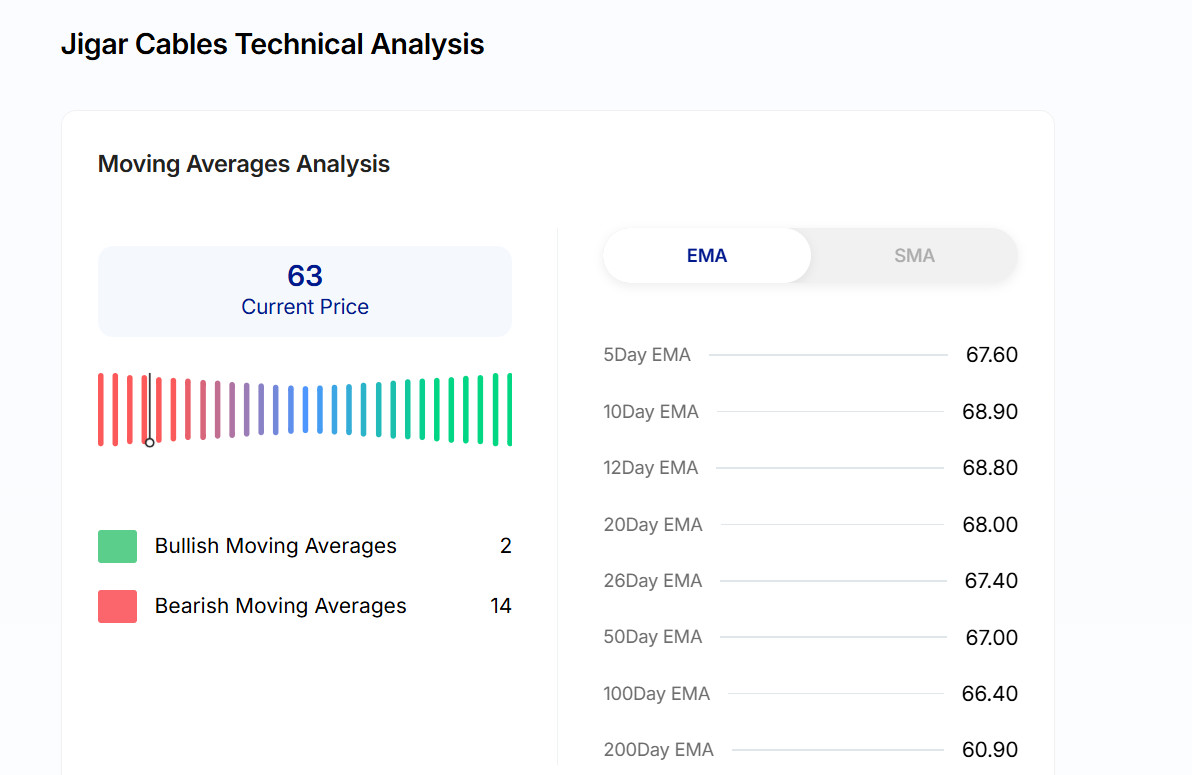Select the 20Day EMA label
Screen dimensions: 1192x775
coord(653,525)
